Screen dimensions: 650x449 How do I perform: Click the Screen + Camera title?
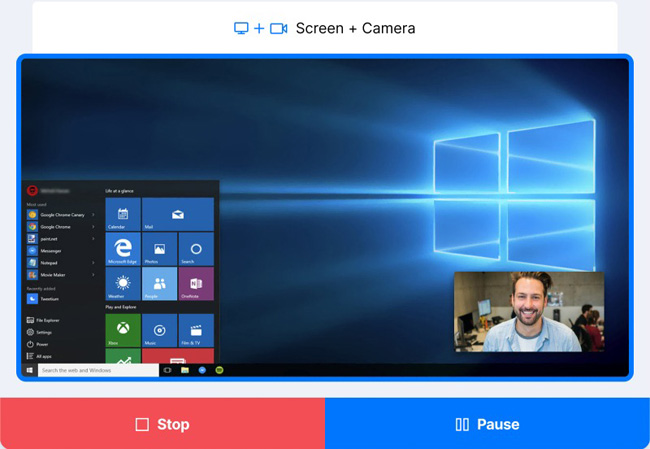pyautogui.click(x=355, y=28)
